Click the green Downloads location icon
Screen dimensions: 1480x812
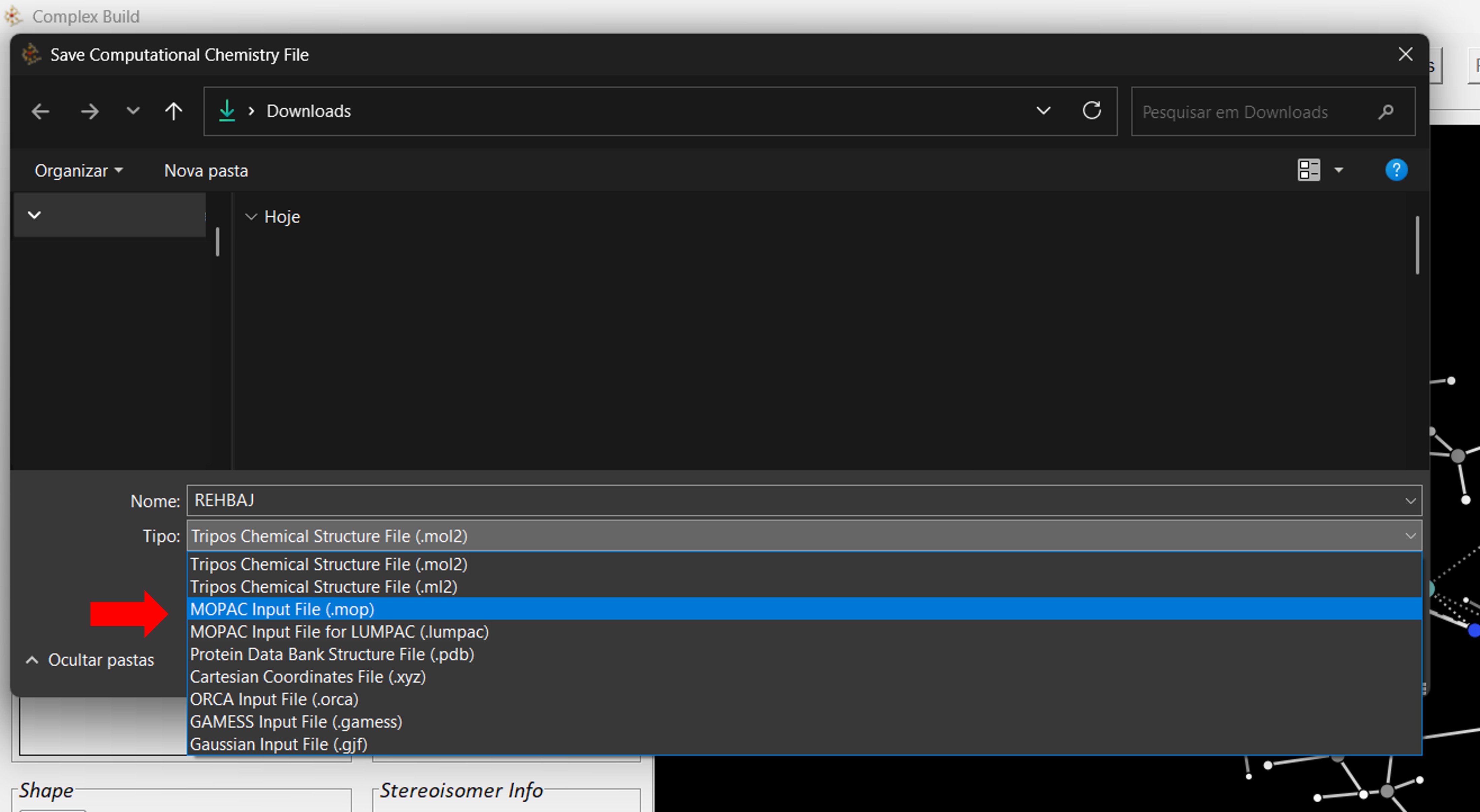[x=227, y=111]
